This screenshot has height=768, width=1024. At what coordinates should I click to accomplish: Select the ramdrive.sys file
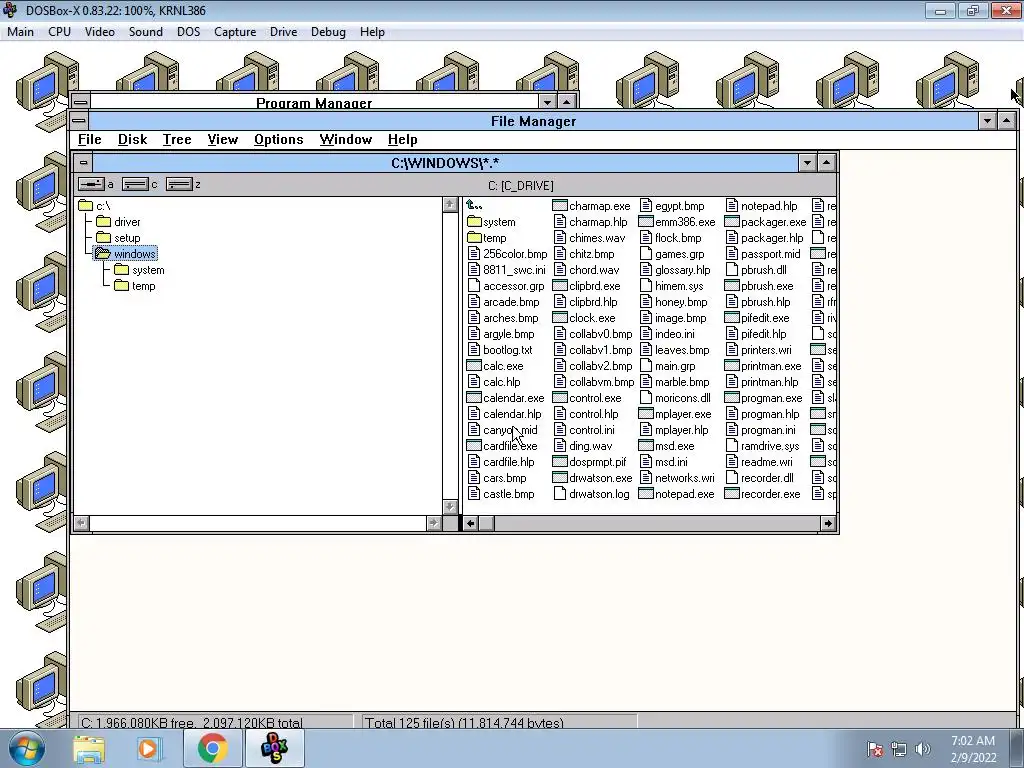(762, 446)
